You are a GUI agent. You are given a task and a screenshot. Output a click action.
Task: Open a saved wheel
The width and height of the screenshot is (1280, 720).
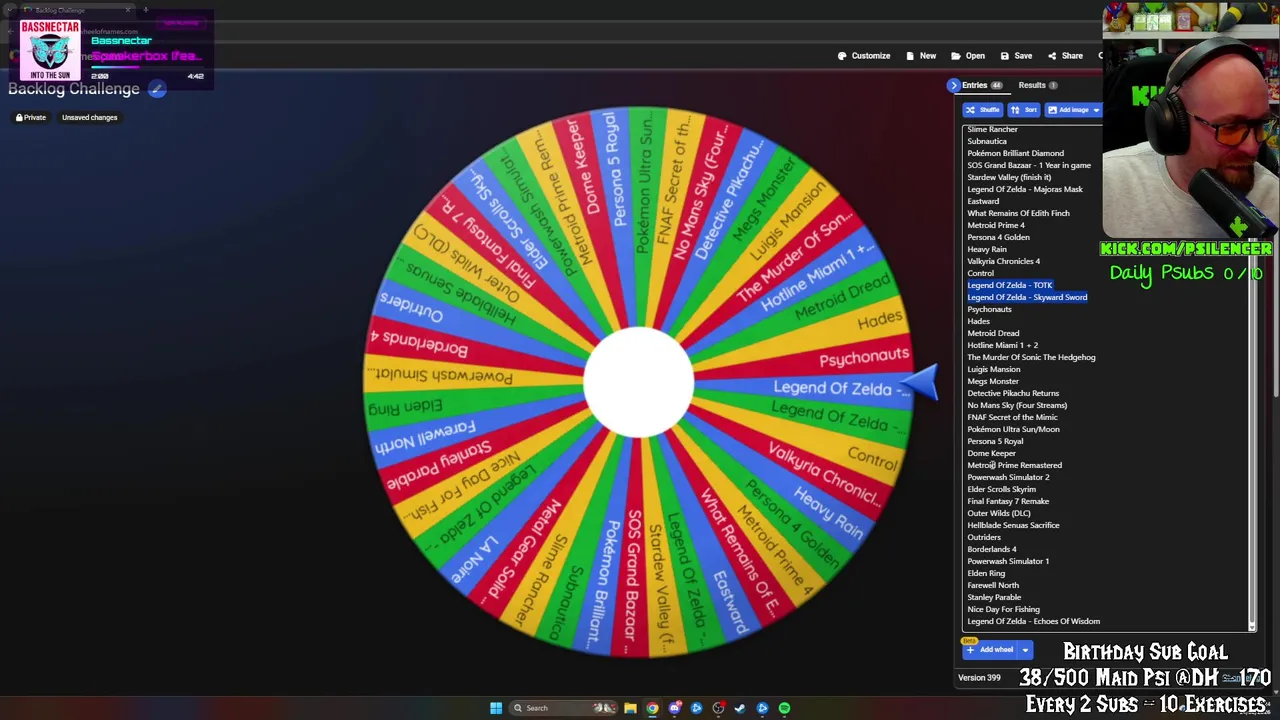(968, 56)
